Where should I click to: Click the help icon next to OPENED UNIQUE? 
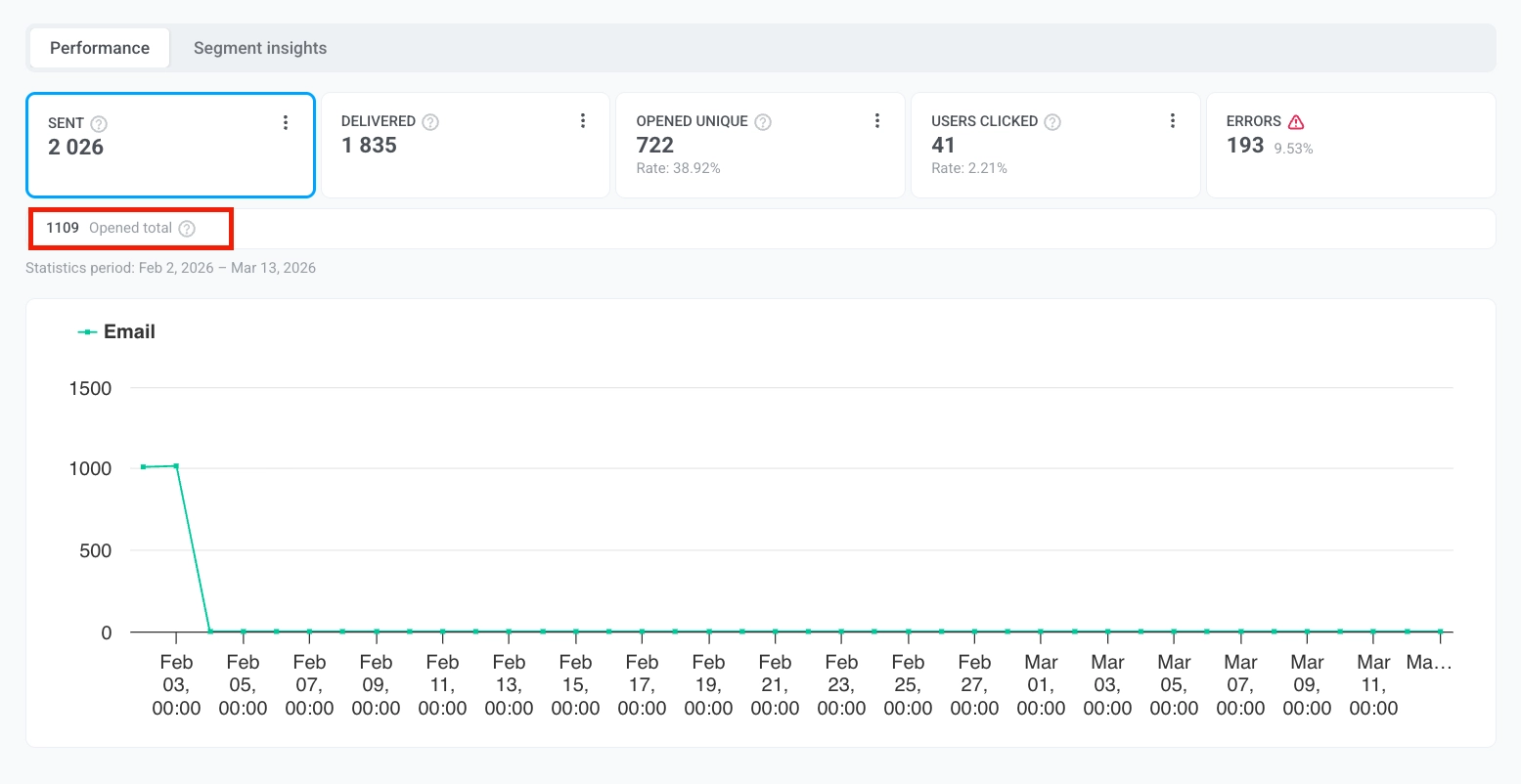pyautogui.click(x=762, y=121)
